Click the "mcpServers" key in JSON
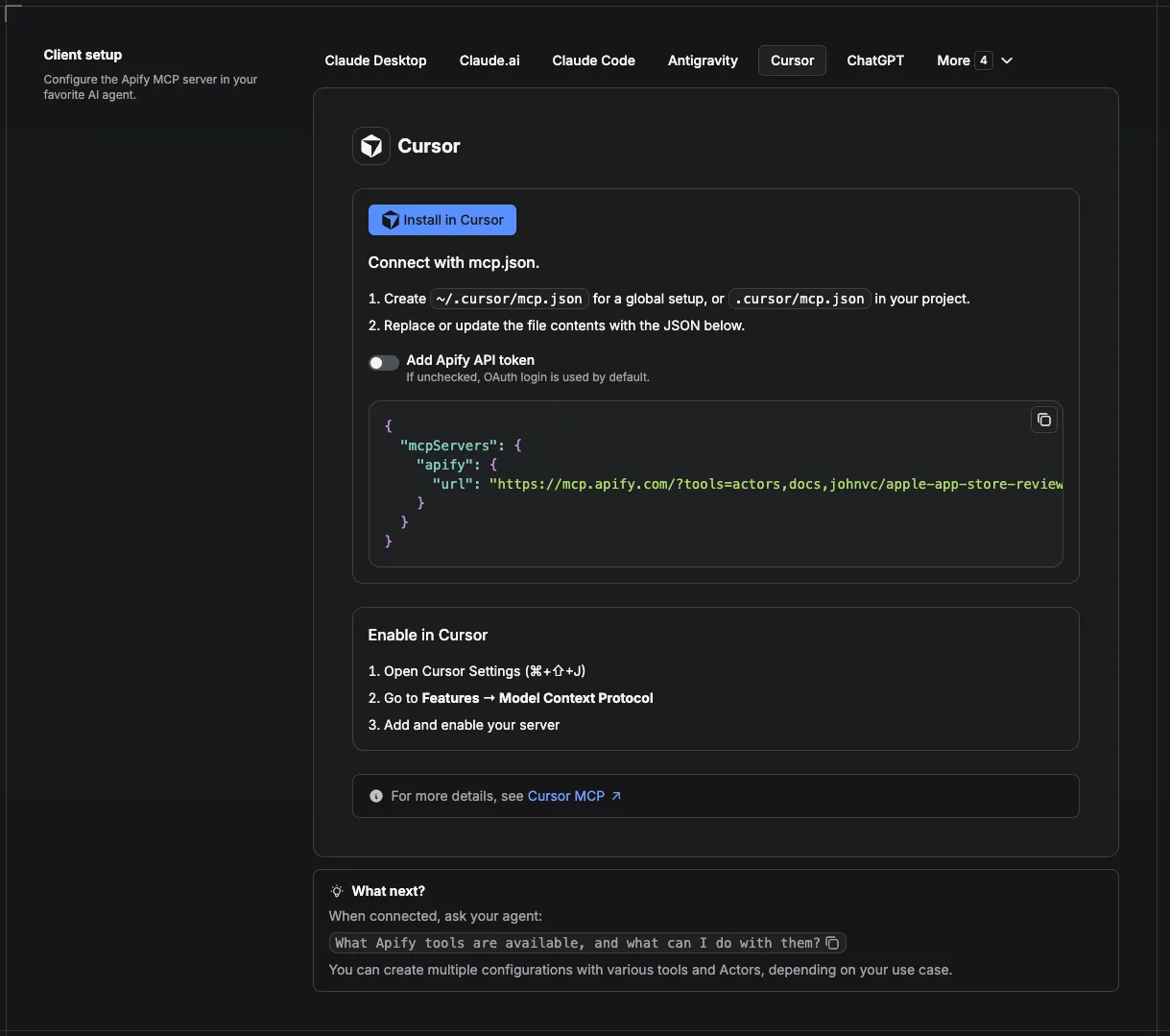The height and width of the screenshot is (1036, 1170). pos(449,446)
